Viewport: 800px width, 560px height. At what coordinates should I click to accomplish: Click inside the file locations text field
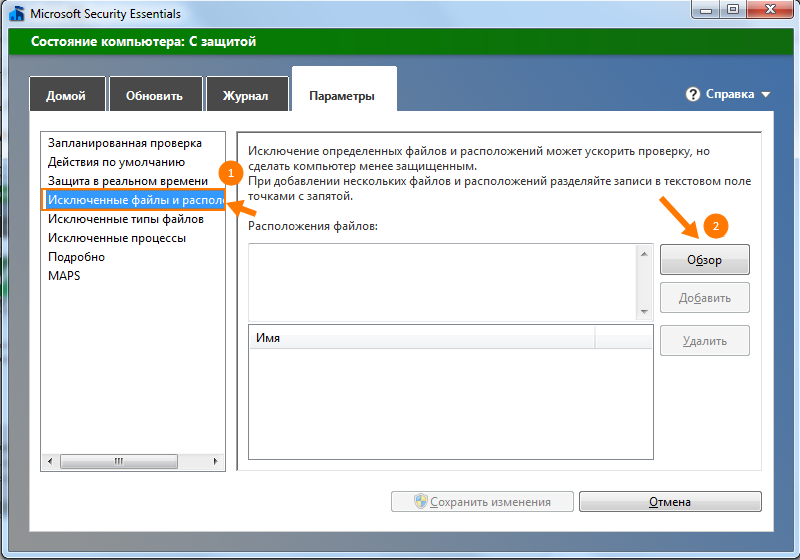pyautogui.click(x=442, y=282)
